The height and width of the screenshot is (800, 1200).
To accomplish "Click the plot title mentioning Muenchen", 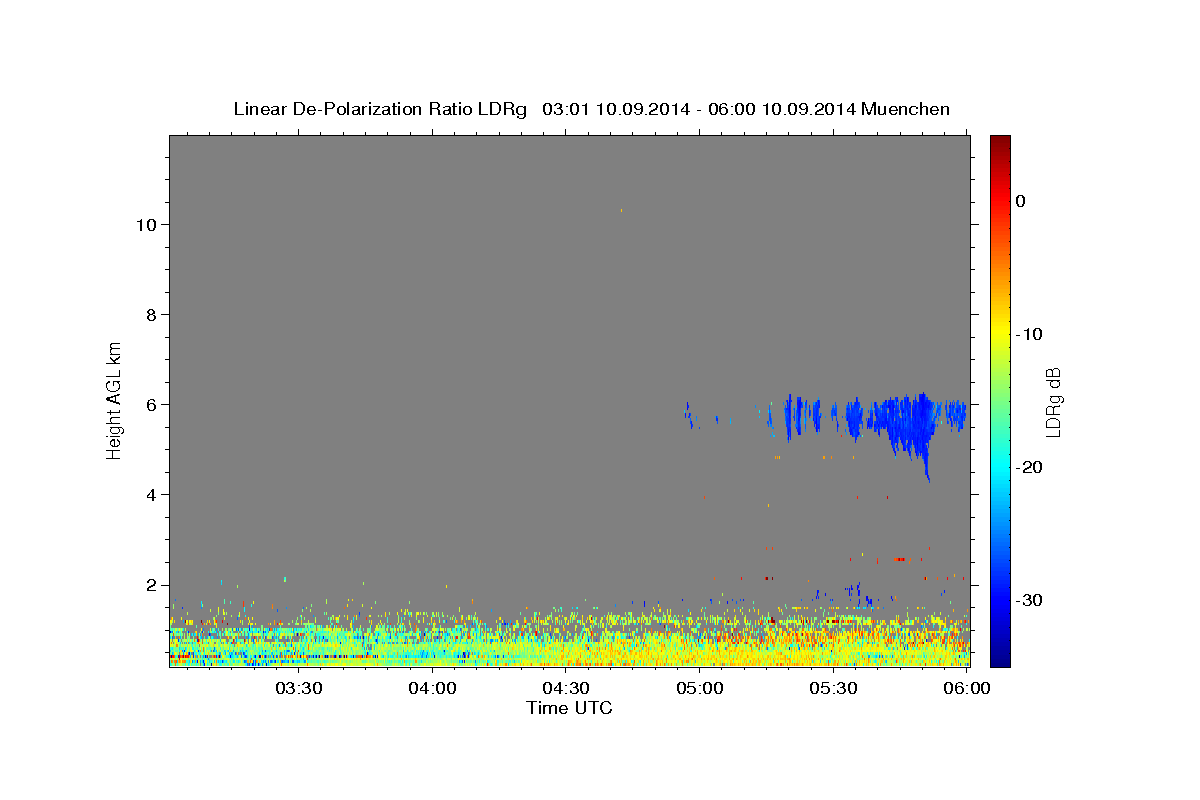I will pos(591,109).
